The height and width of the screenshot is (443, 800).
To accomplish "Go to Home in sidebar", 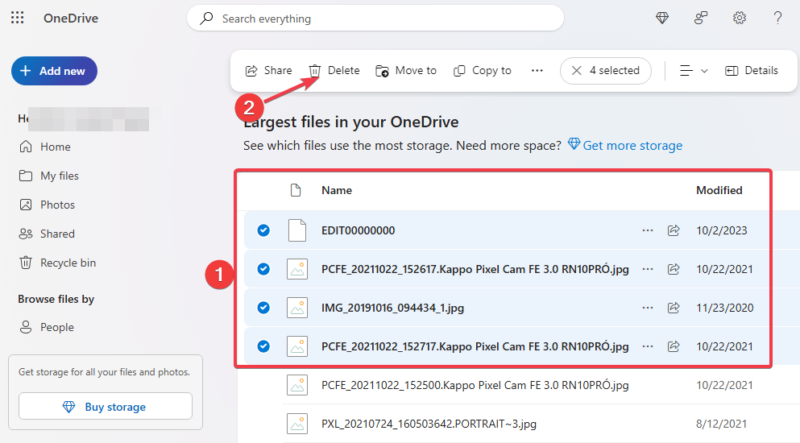I will pos(45,147).
